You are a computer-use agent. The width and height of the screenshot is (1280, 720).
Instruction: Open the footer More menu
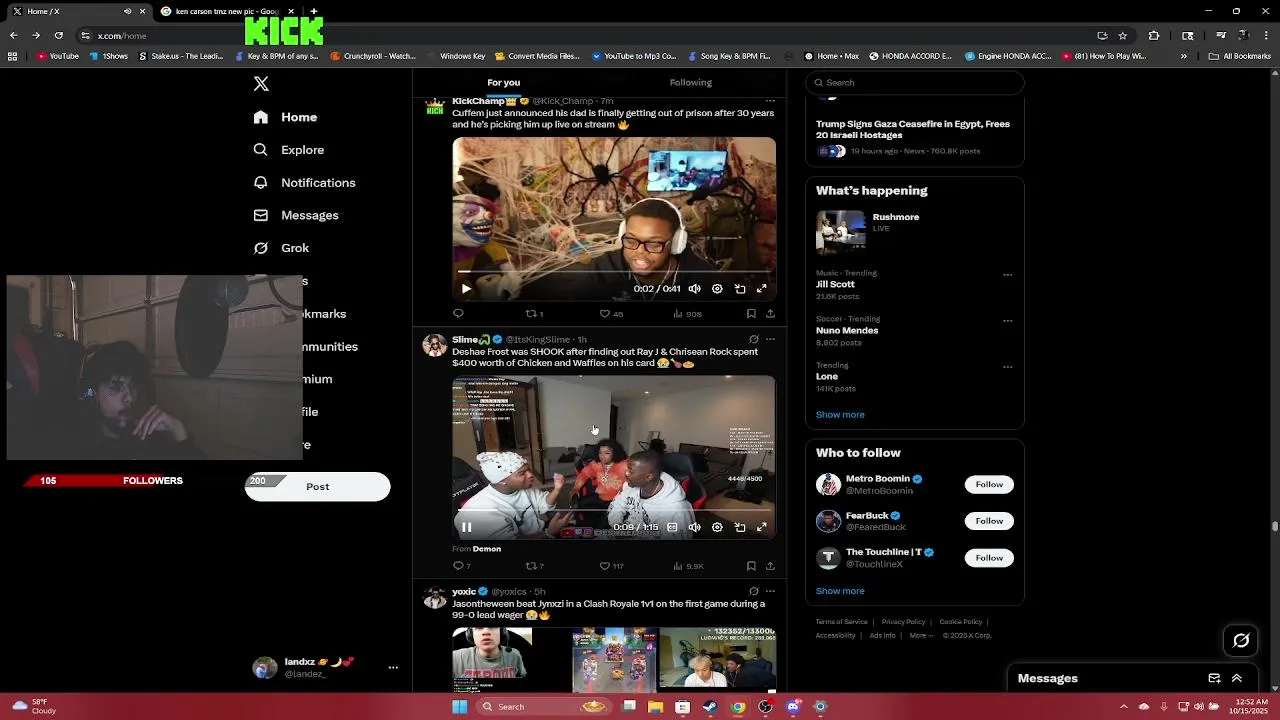point(921,636)
